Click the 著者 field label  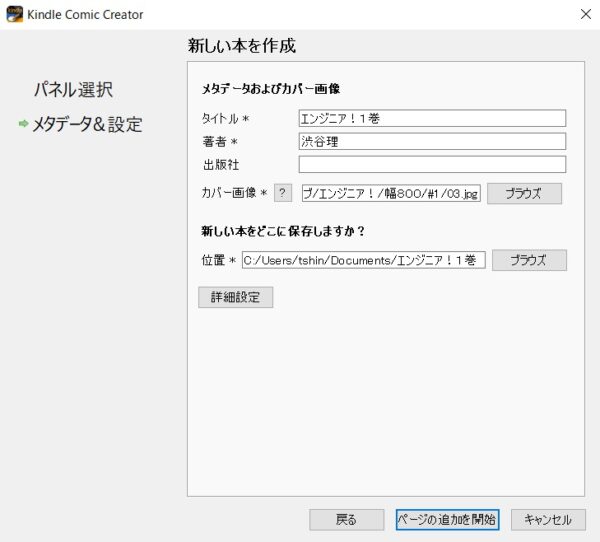tap(220, 142)
